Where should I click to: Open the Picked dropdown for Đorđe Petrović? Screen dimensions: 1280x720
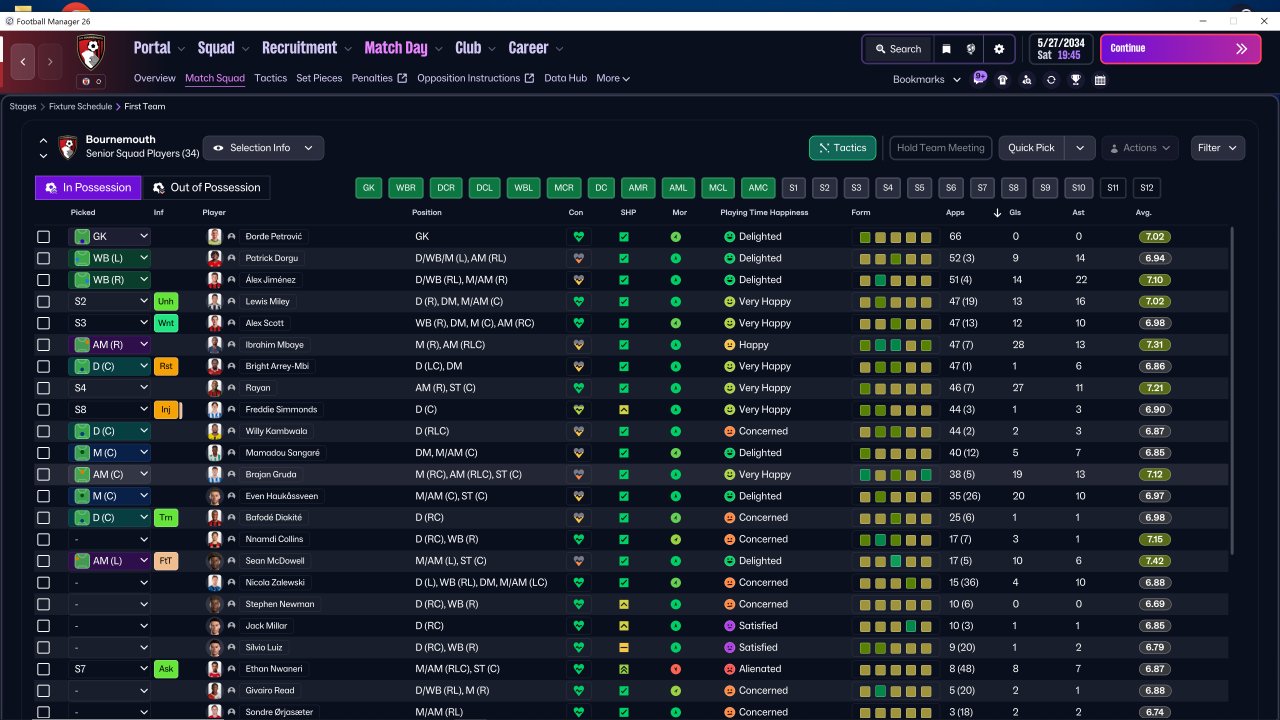110,237
